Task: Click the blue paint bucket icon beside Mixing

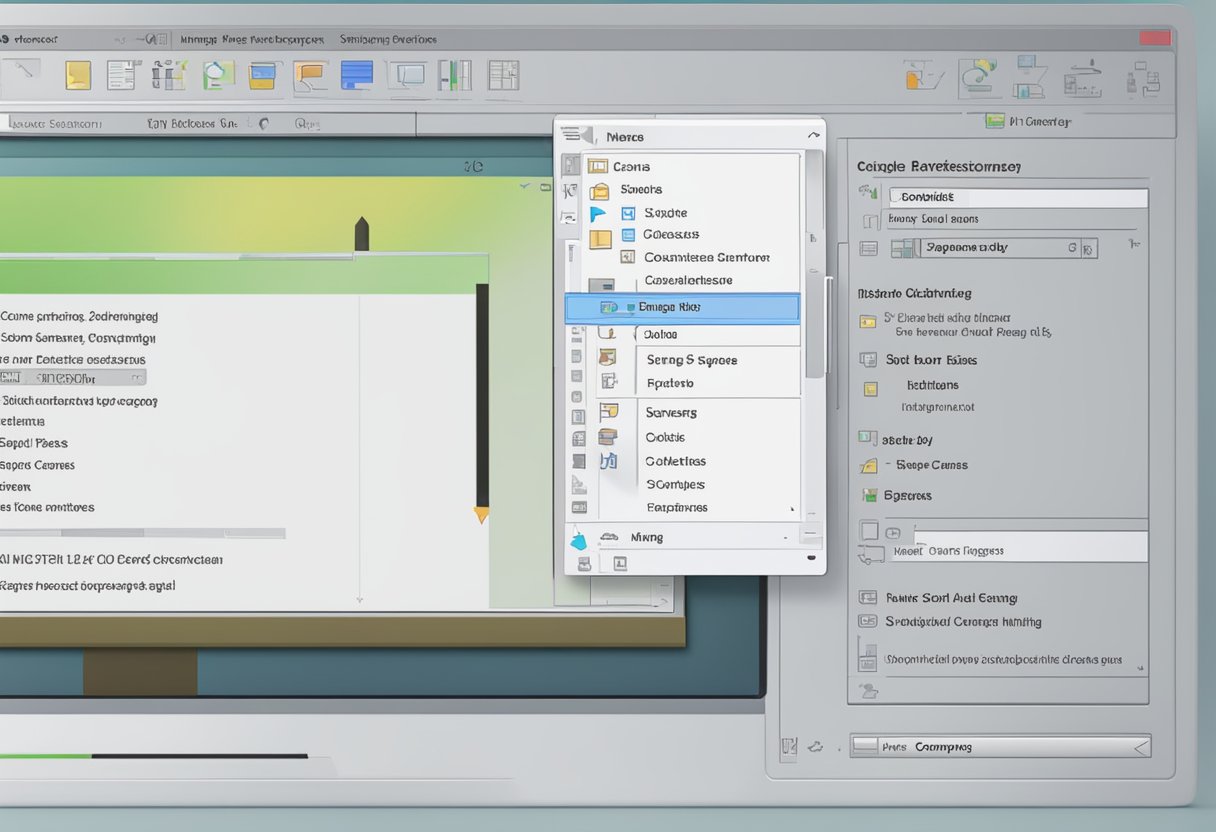Action: (578, 541)
